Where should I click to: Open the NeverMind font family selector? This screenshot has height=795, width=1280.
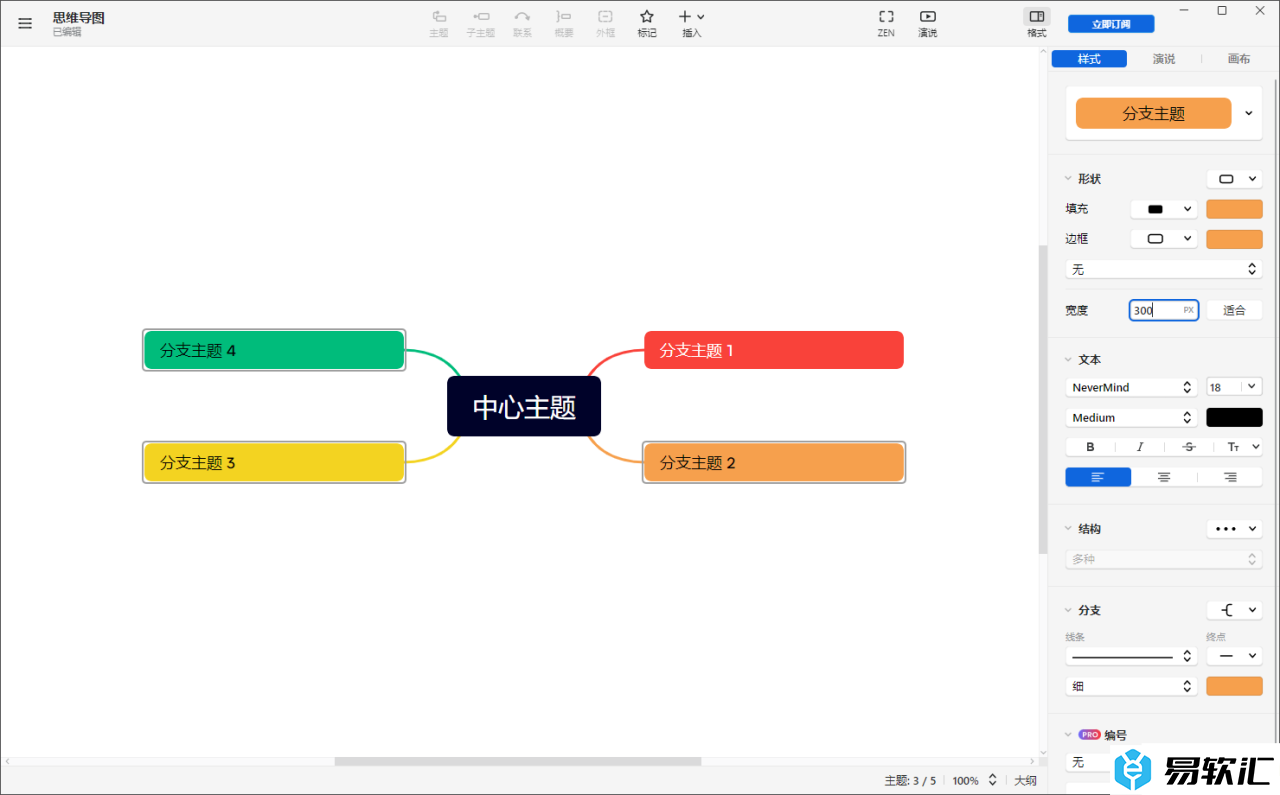point(1132,387)
